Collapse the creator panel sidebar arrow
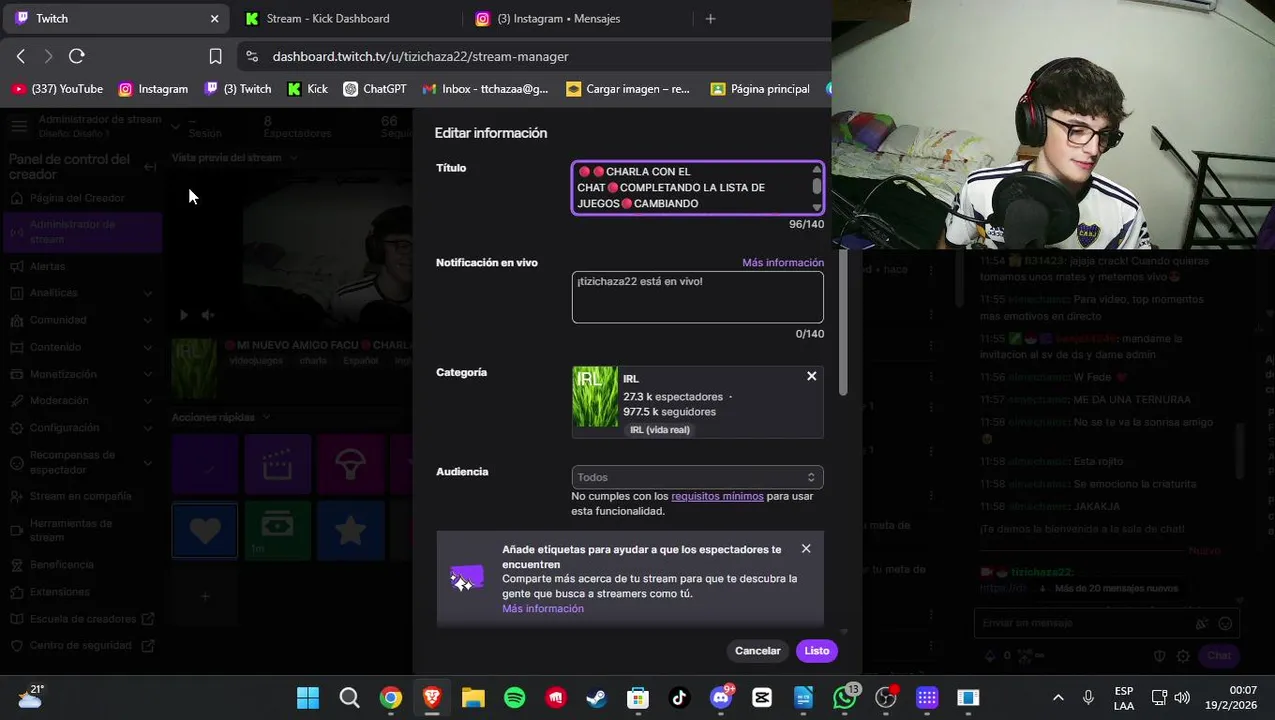Image resolution: width=1275 pixels, height=720 pixels. (x=150, y=167)
